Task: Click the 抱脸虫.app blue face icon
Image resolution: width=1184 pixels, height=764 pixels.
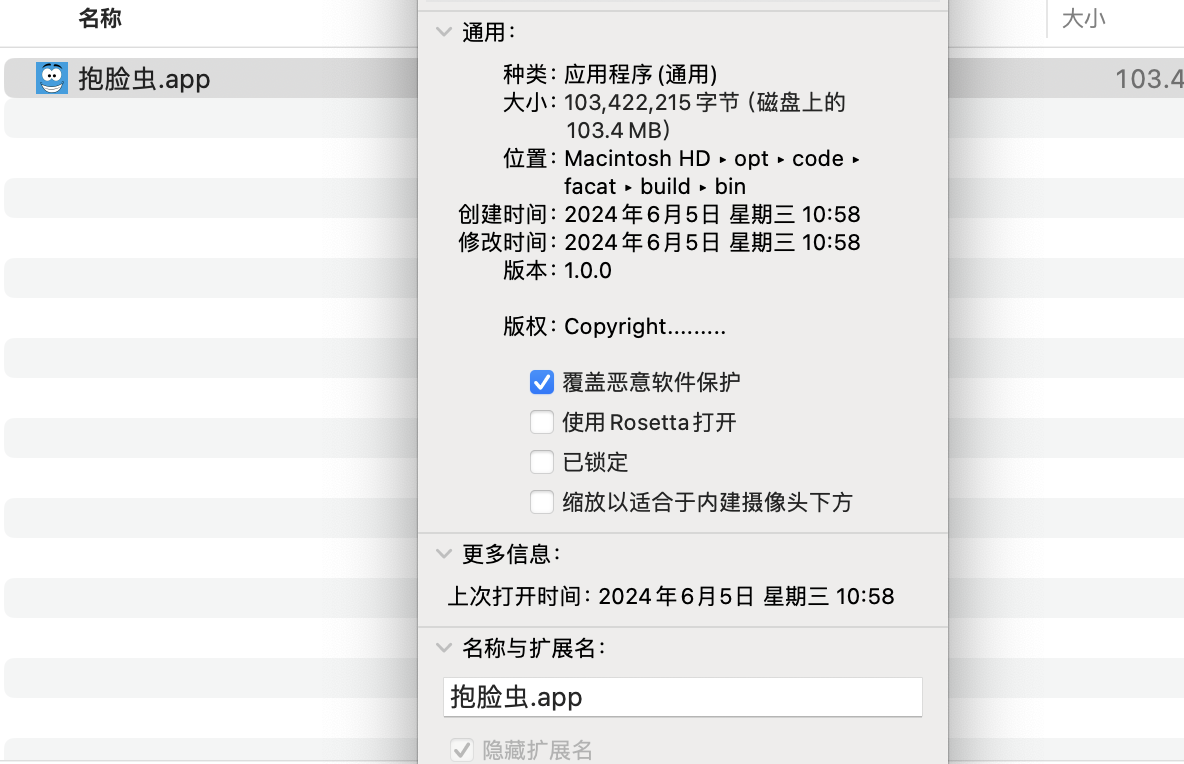Action: pyautogui.click(x=52, y=78)
